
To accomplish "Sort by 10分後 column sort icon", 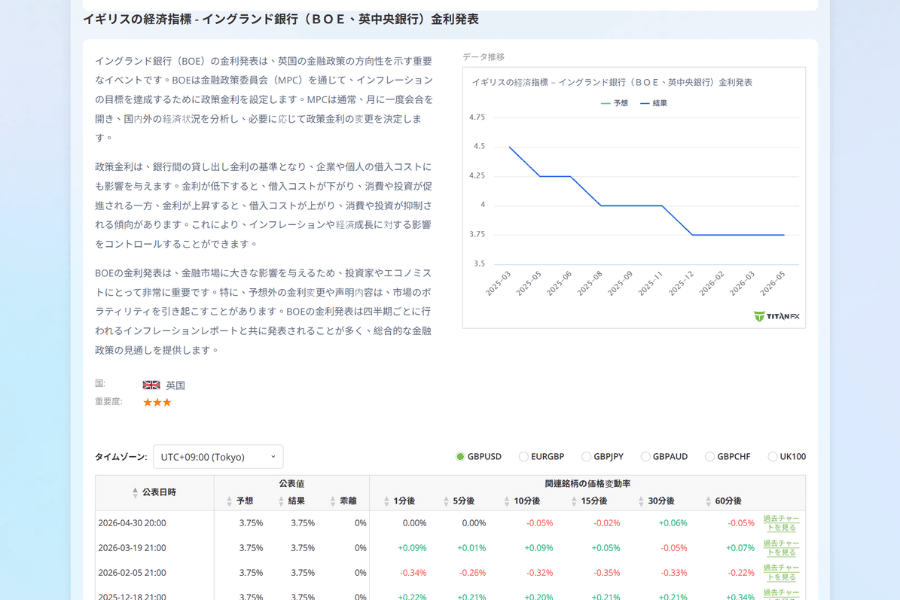I will tap(506, 501).
